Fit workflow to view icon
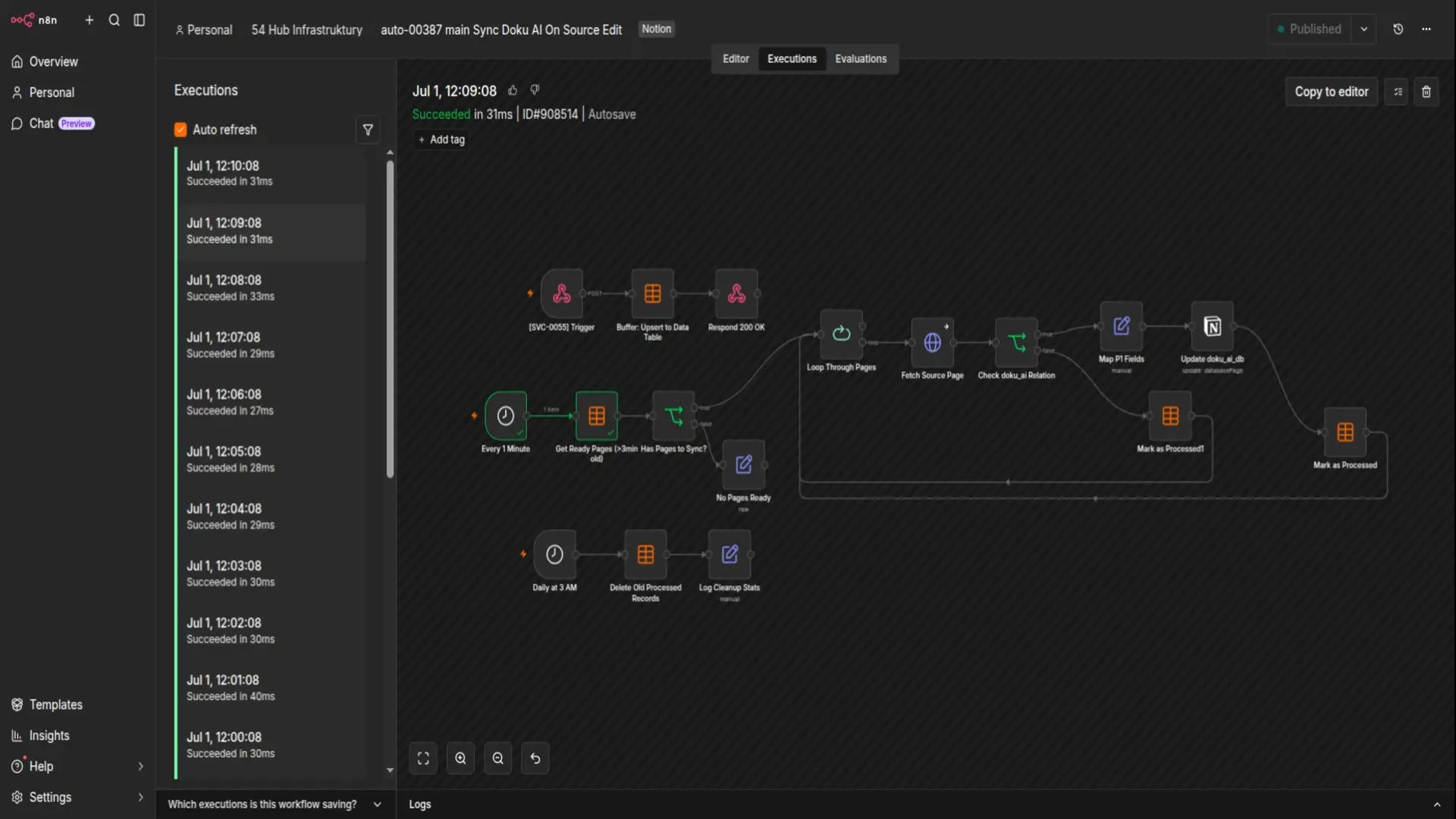The width and height of the screenshot is (1456, 819). pyautogui.click(x=423, y=758)
